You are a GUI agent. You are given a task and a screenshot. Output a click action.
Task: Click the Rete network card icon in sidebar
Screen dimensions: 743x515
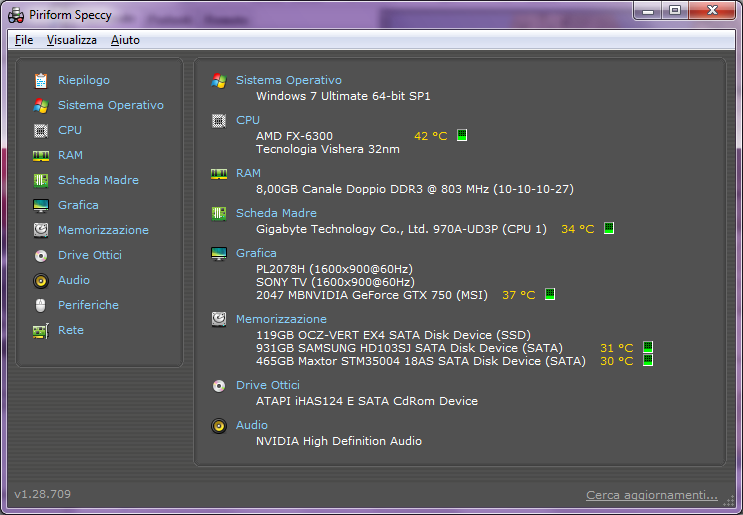[x=41, y=331]
